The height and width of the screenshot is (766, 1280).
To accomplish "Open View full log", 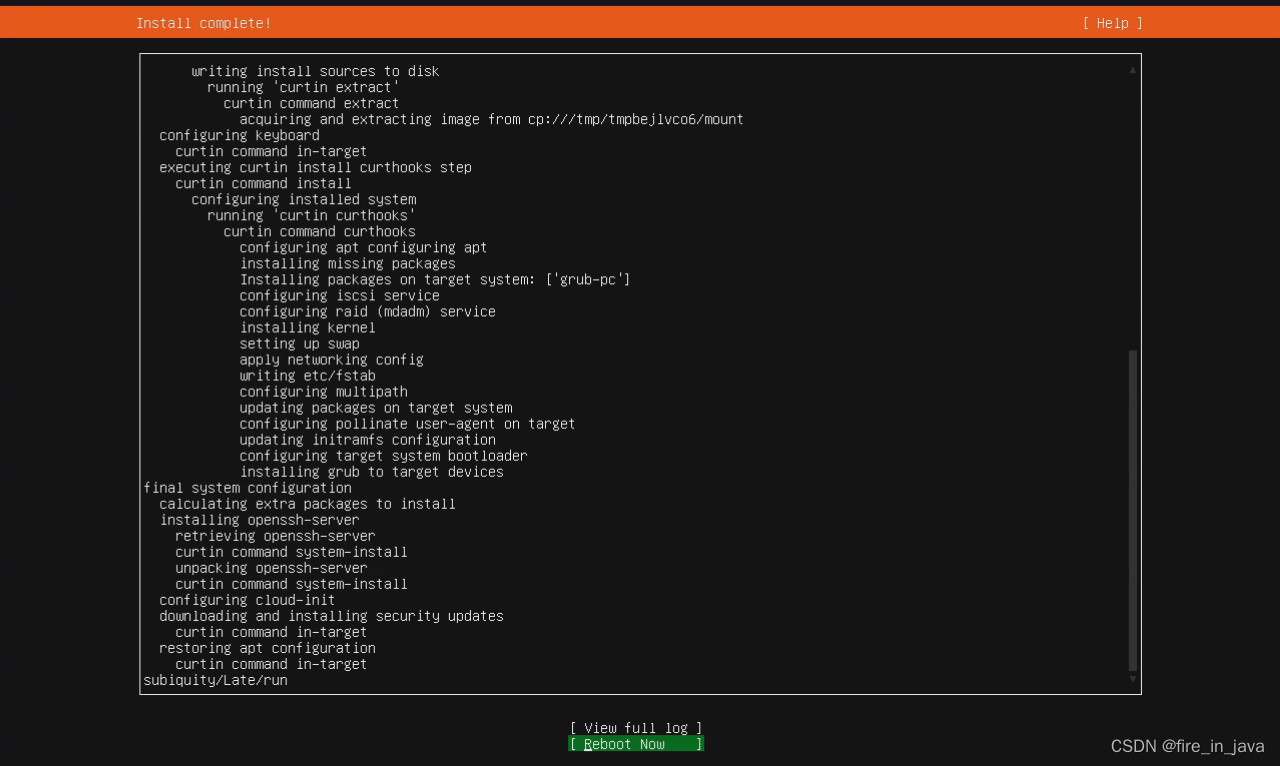I will pyautogui.click(x=636, y=728).
